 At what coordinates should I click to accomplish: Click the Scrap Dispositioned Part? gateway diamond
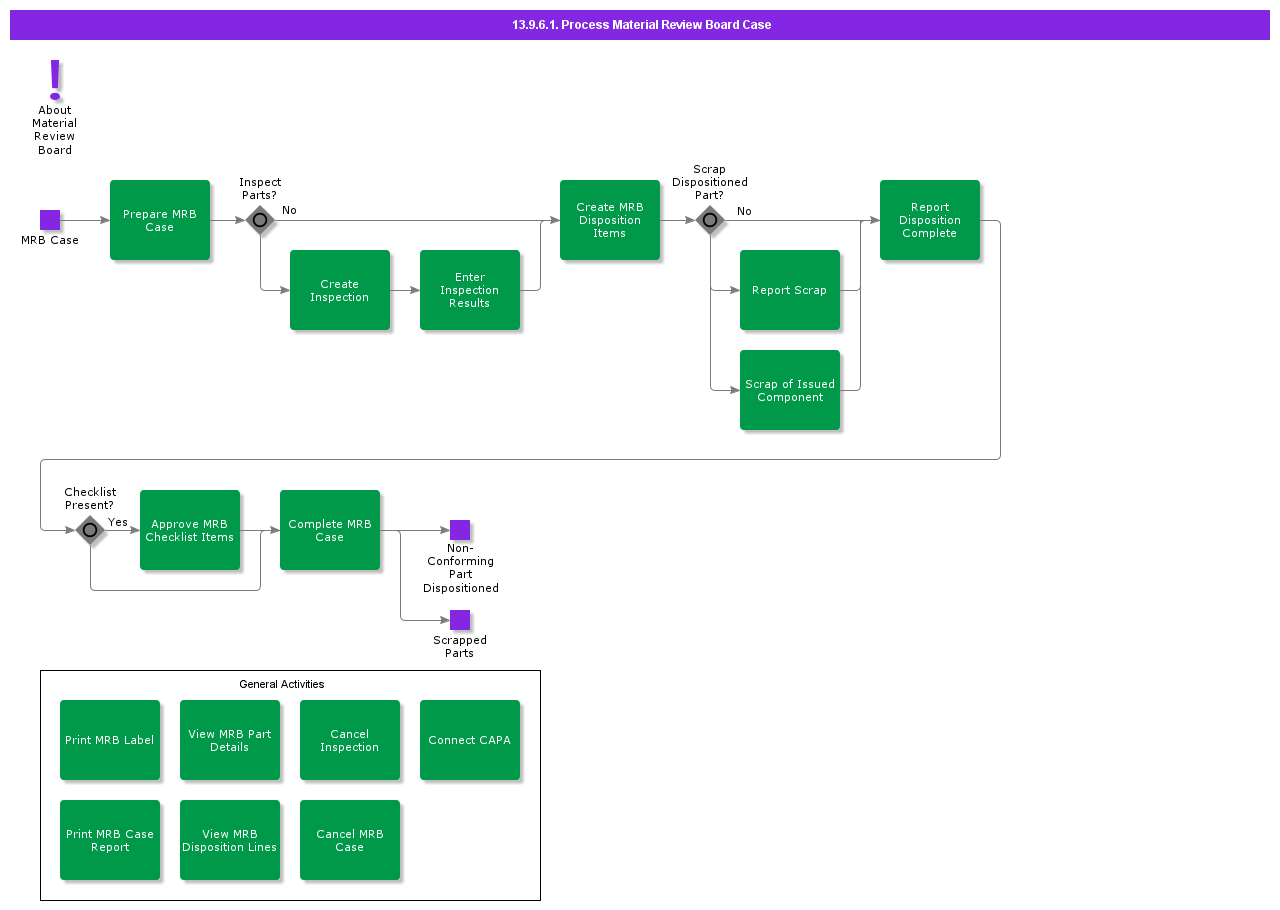(x=710, y=220)
